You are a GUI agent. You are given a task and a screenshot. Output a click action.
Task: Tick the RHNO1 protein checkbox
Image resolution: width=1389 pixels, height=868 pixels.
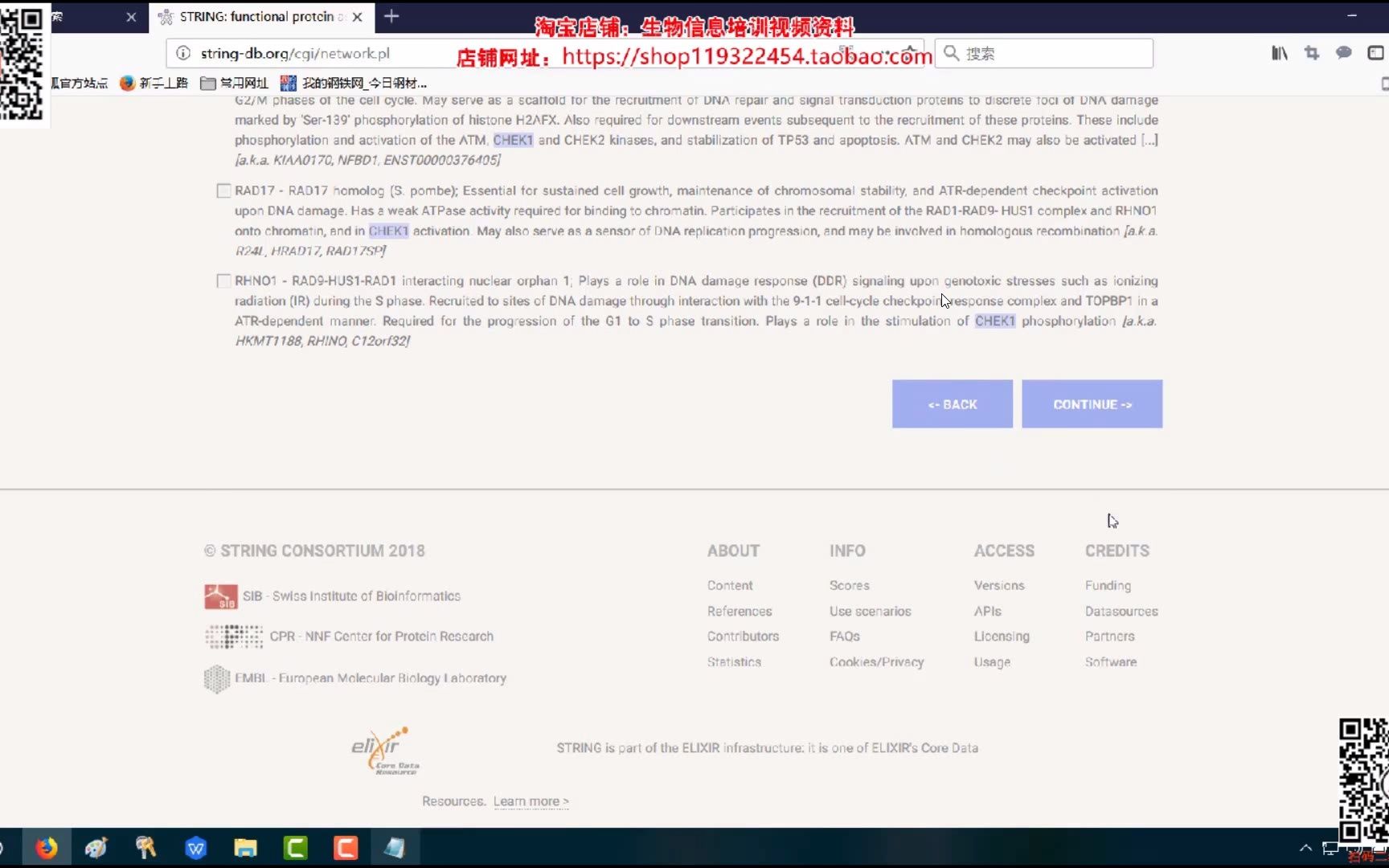click(x=223, y=281)
